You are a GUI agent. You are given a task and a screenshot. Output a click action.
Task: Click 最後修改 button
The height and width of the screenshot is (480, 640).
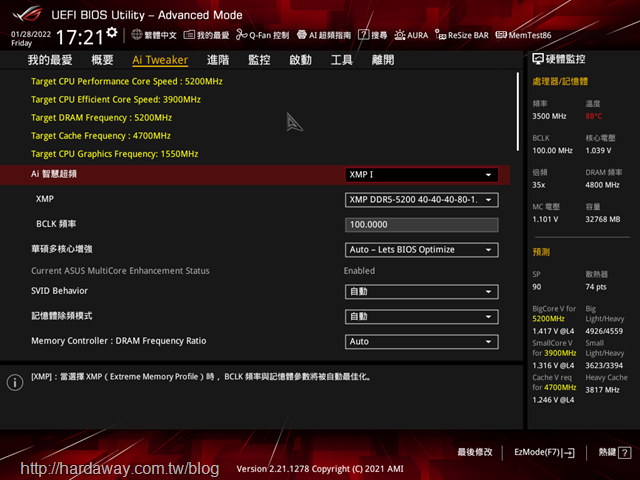[x=475, y=452]
